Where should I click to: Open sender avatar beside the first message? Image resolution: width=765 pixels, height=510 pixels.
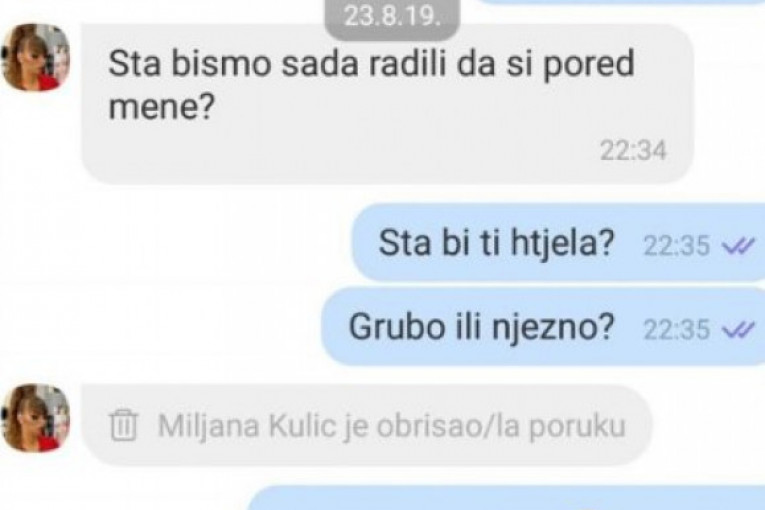(35, 58)
